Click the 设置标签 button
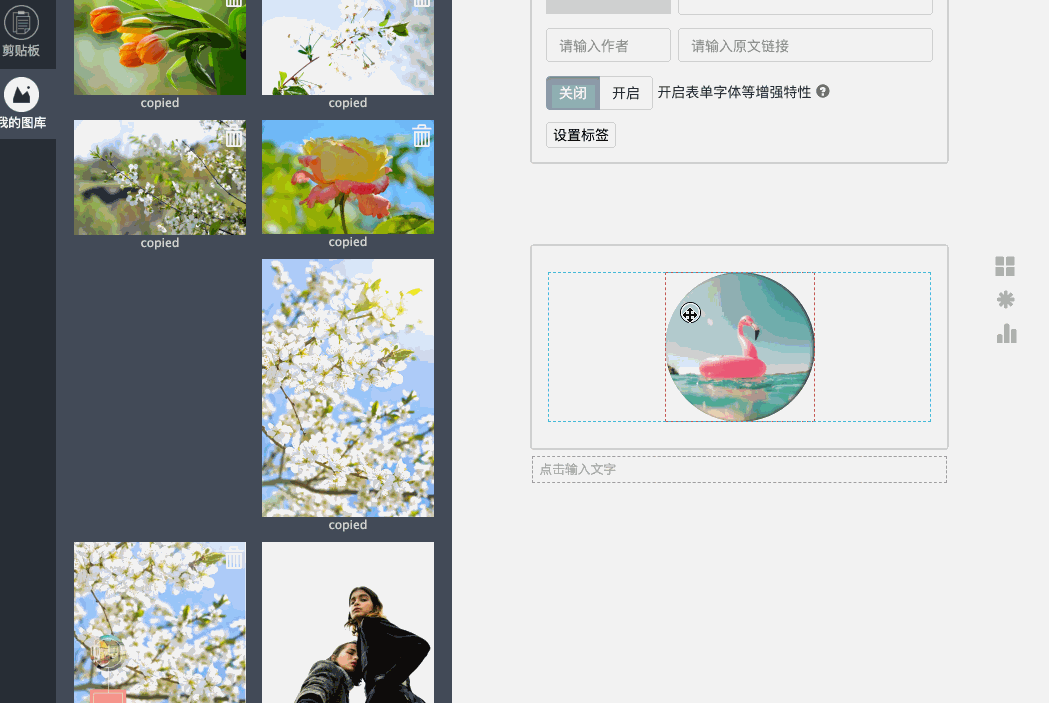1049x703 pixels. tap(581, 135)
